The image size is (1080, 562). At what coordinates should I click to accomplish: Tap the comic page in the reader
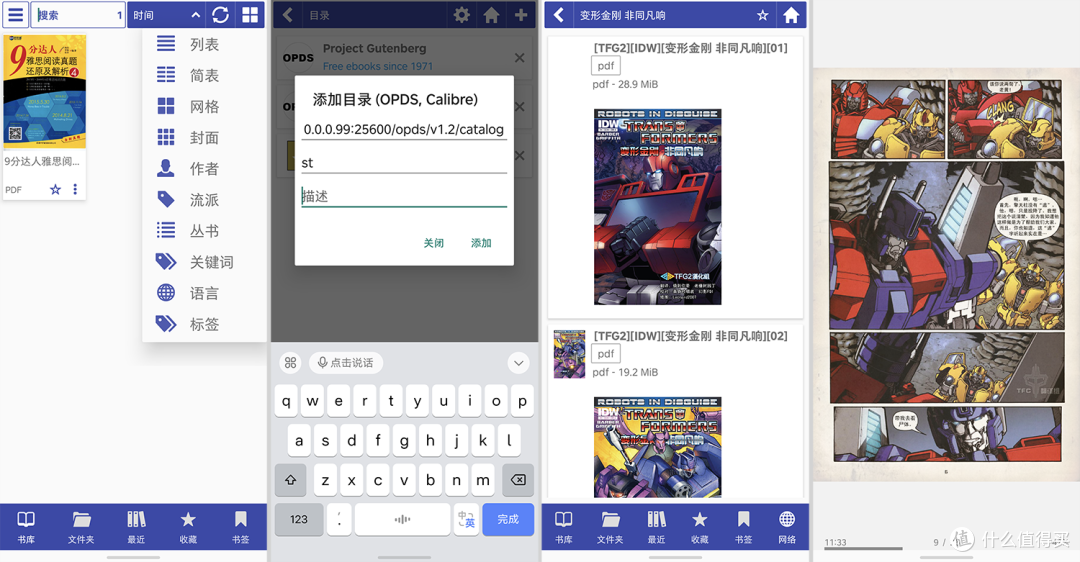pos(946,273)
